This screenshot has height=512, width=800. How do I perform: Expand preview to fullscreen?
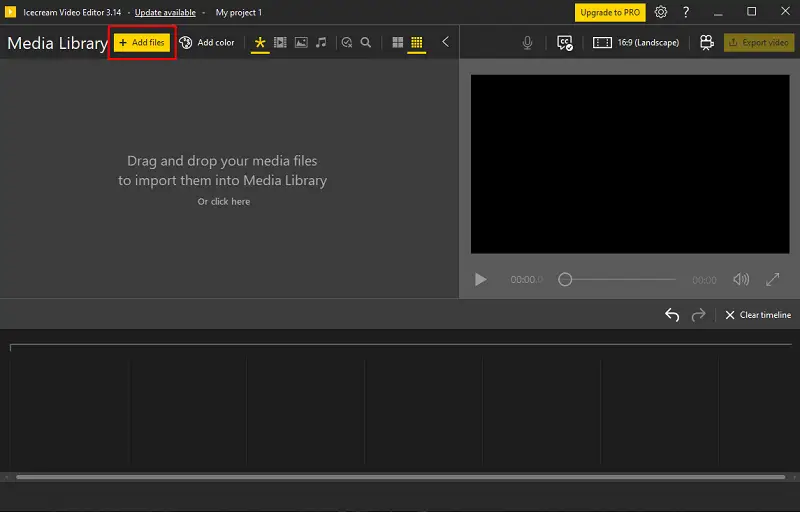pos(773,279)
